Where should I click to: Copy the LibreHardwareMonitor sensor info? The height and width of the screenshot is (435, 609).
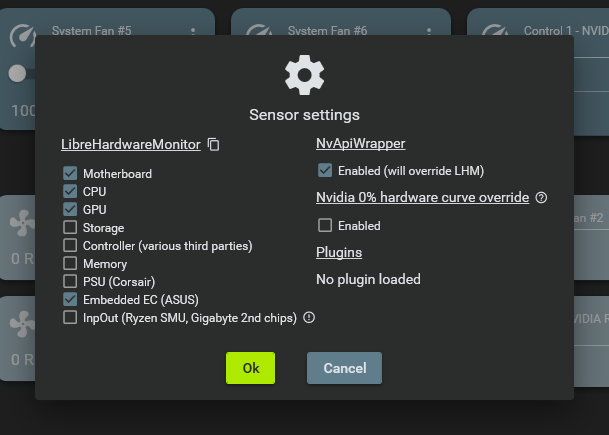coord(213,144)
